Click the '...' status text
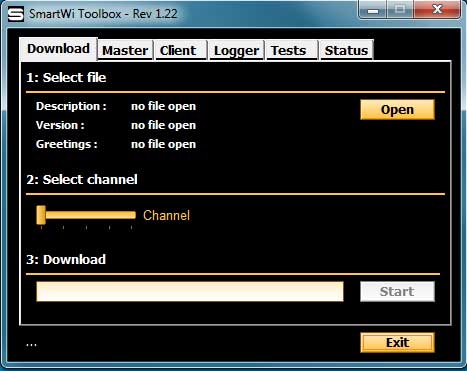Screen dimensions: 467x371 (32, 345)
